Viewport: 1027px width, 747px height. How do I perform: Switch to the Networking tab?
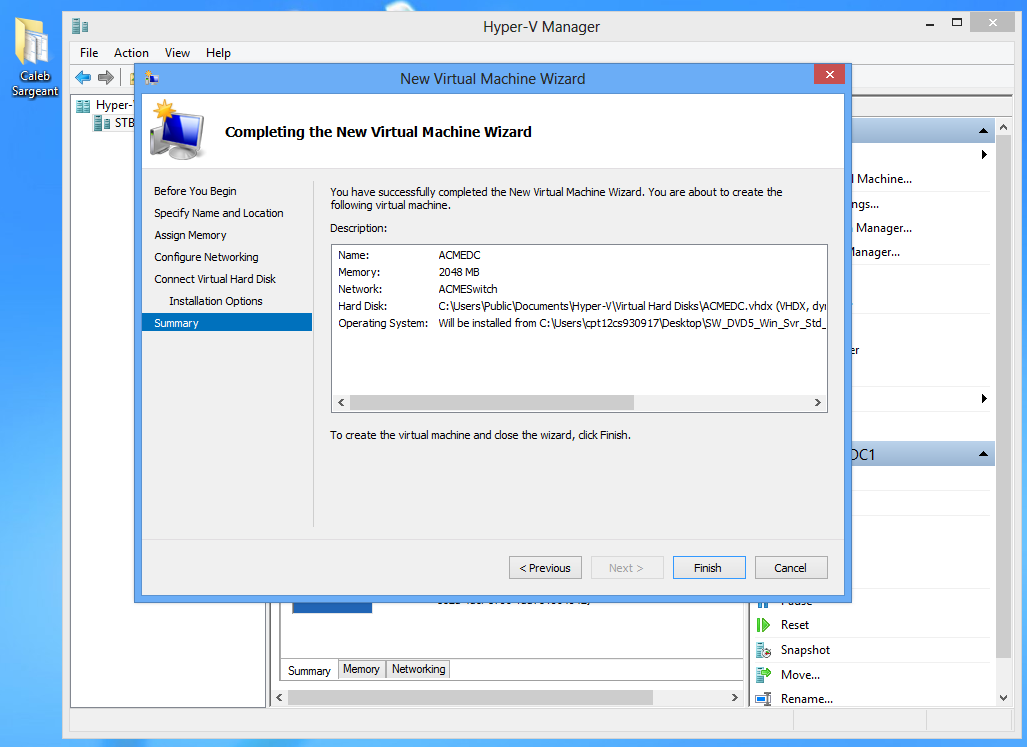pos(419,669)
